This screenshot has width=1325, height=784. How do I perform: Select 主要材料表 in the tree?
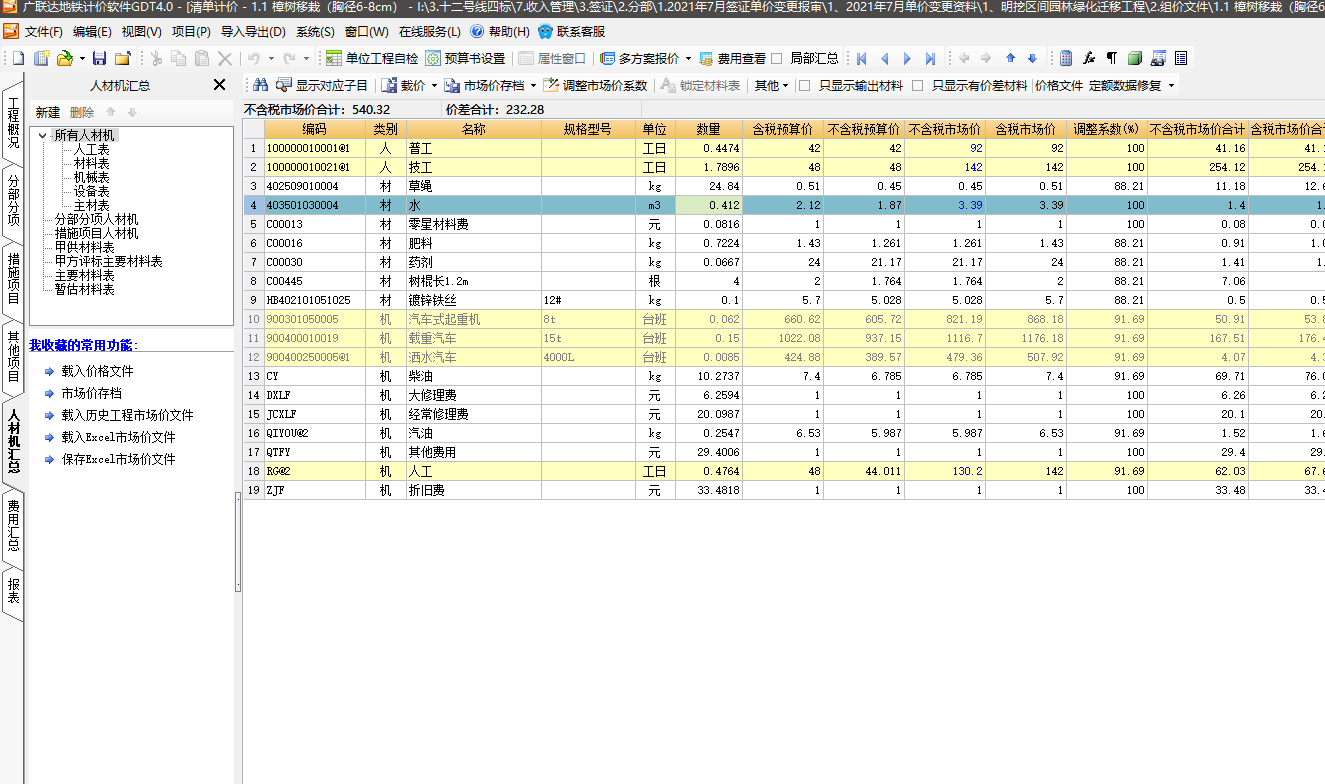85,275
